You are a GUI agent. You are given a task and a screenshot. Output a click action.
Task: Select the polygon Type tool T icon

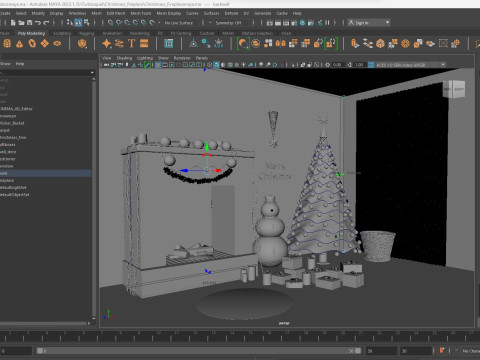[x=131, y=43]
